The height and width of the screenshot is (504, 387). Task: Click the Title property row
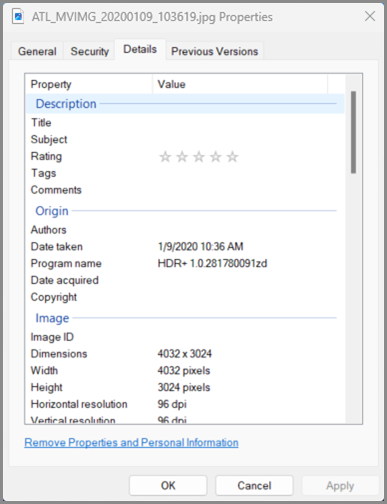click(185, 122)
